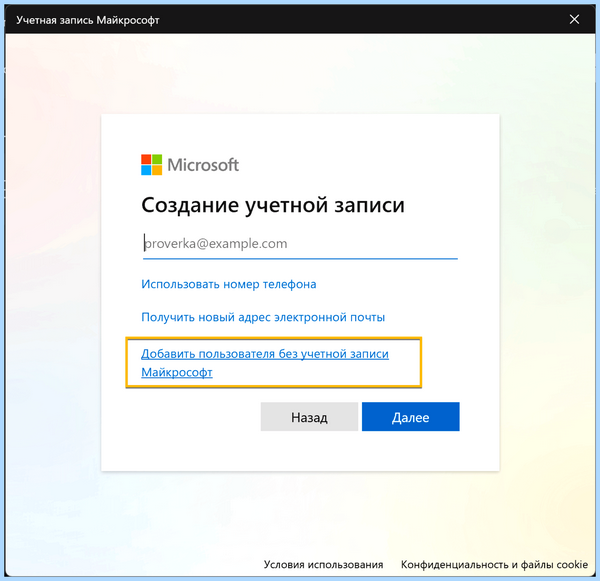Click the Далее button
This screenshot has width=600, height=581.
(411, 417)
